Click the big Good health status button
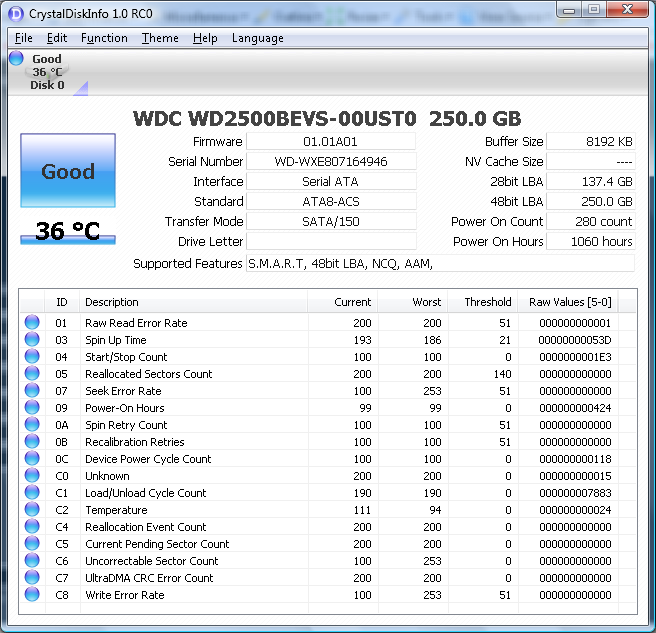656x633 pixels. point(68,170)
